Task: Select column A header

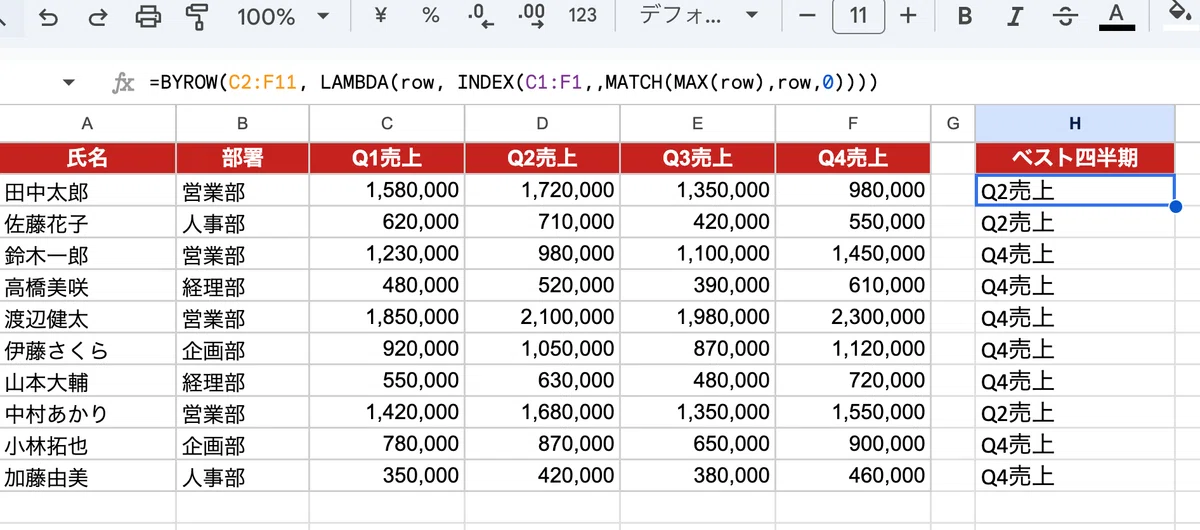Action: pyautogui.click(x=88, y=123)
